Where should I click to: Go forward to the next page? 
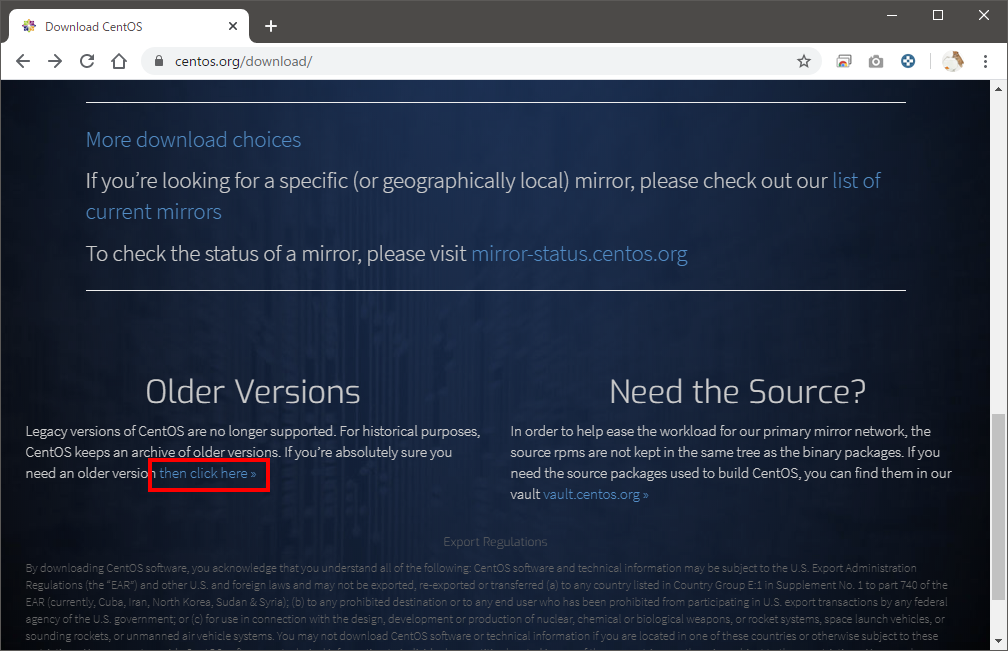(x=55, y=61)
